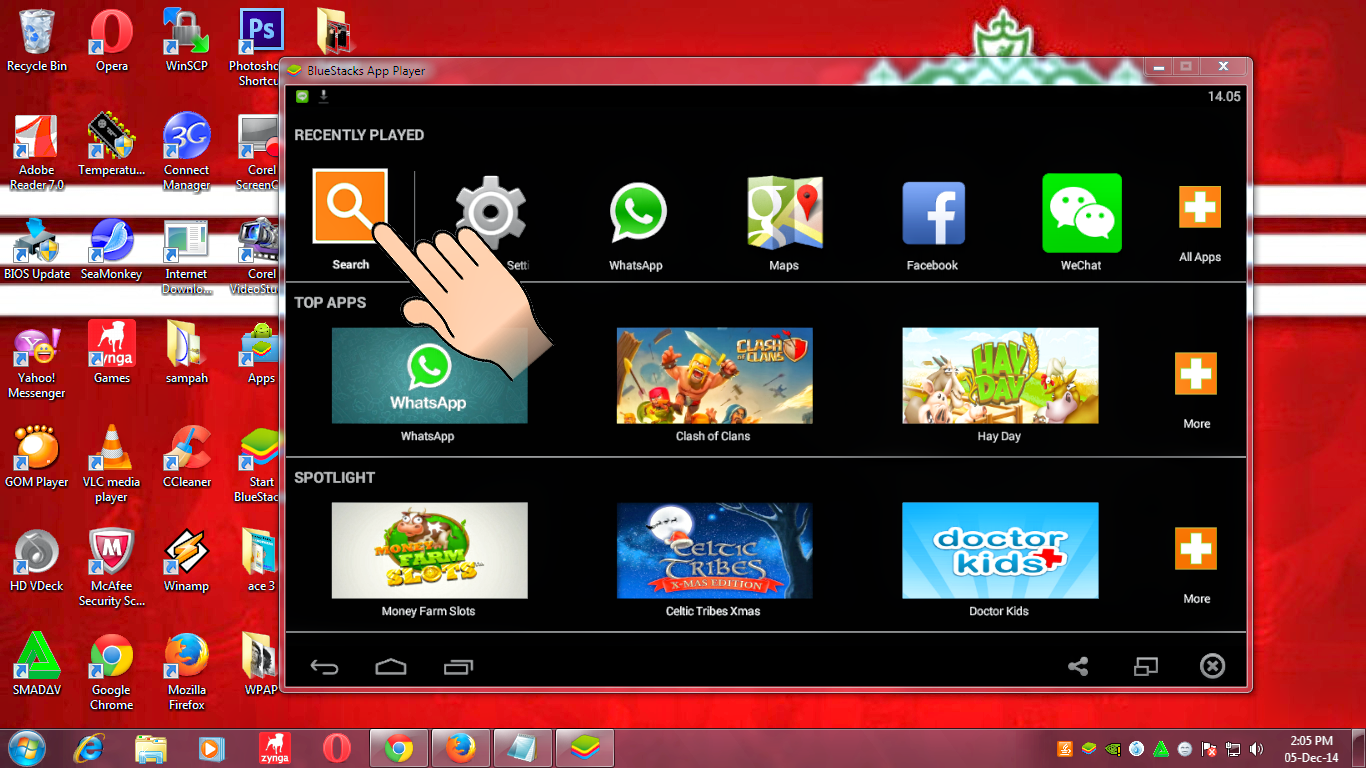Tap Android Recent apps button
The width and height of the screenshot is (1366, 768).
click(458, 667)
